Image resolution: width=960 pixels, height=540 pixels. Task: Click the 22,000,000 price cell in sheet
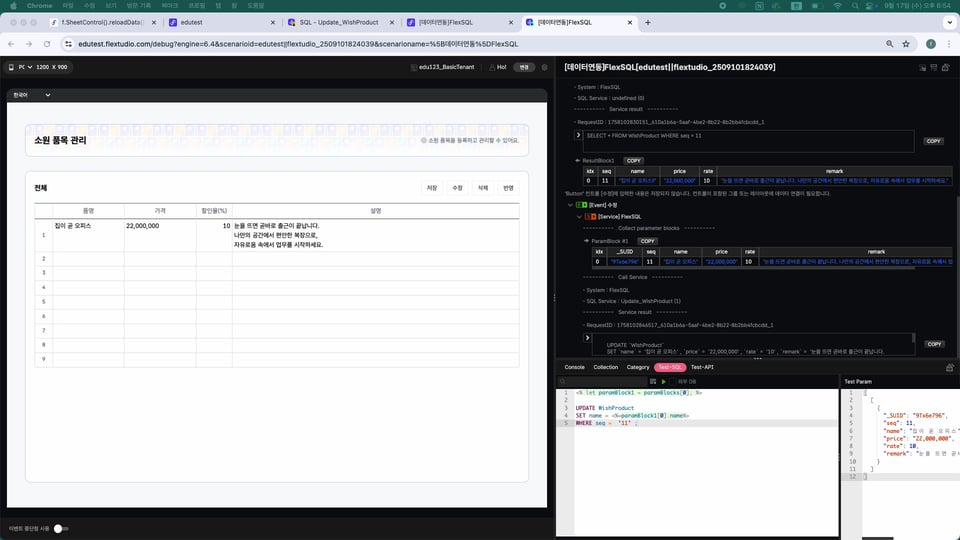point(160,236)
